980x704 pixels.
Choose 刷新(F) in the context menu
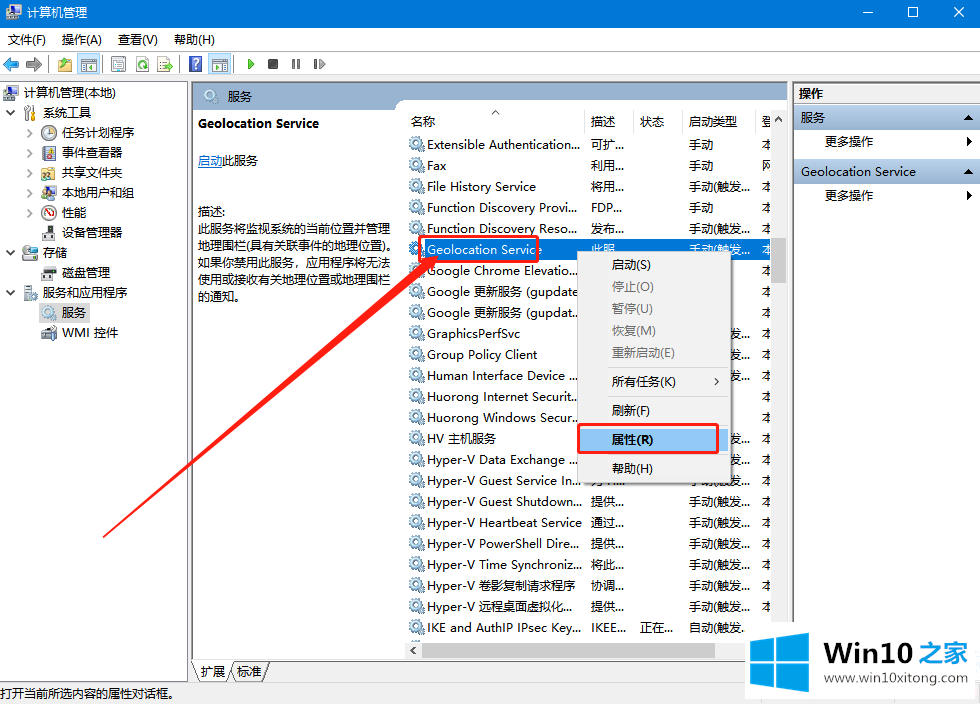coord(654,411)
